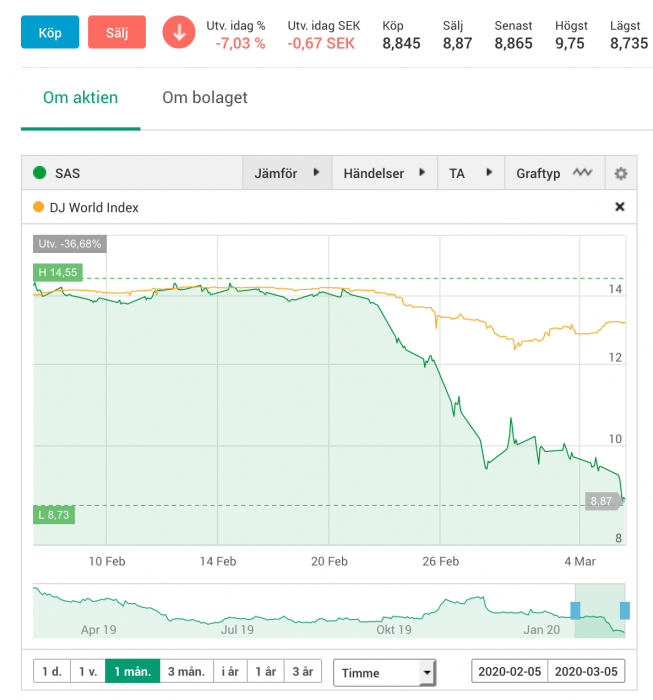Click the left blue range slider handle
Image resolution: width=653 pixels, height=700 pixels.
tap(575, 610)
